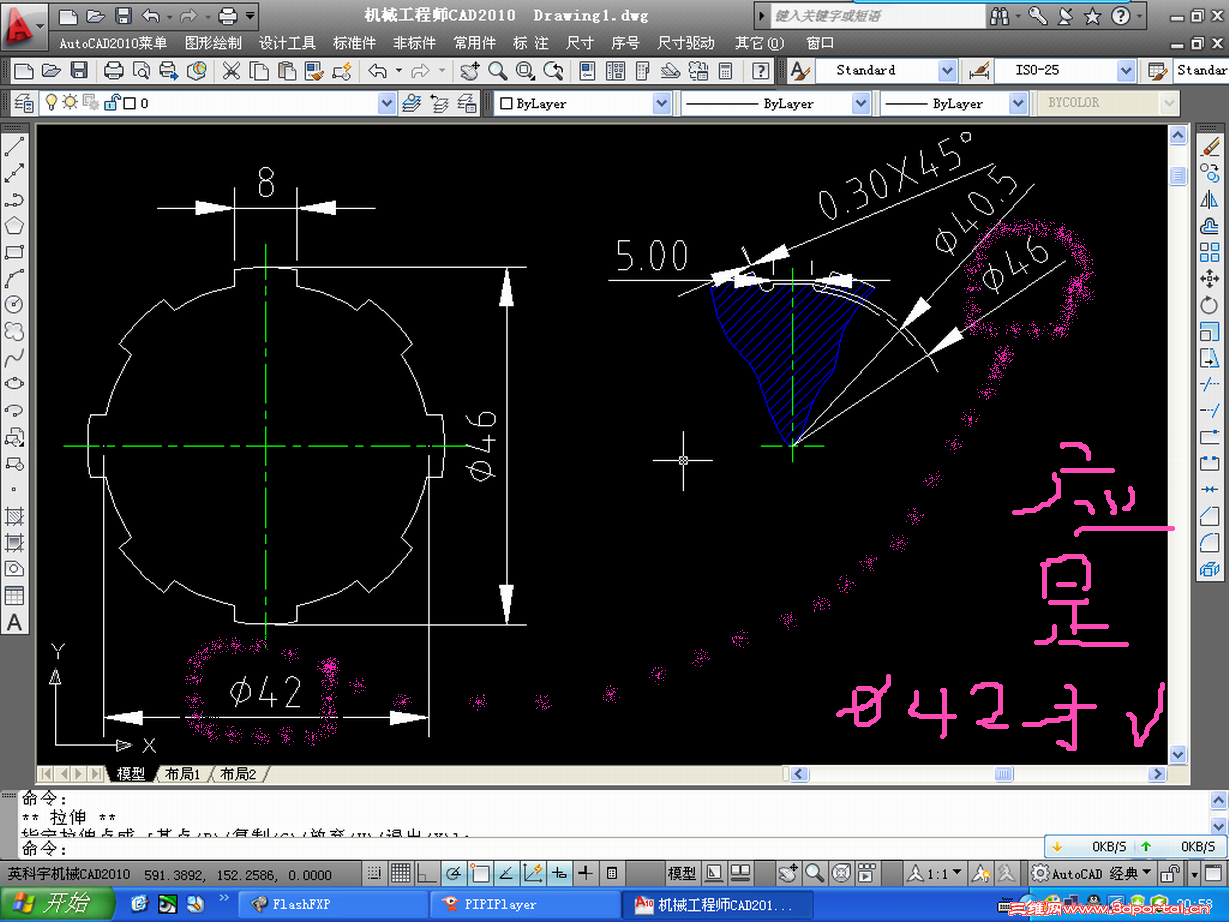Image resolution: width=1229 pixels, height=922 pixels.
Task: Open the 标准件 menu
Action: pos(354,43)
